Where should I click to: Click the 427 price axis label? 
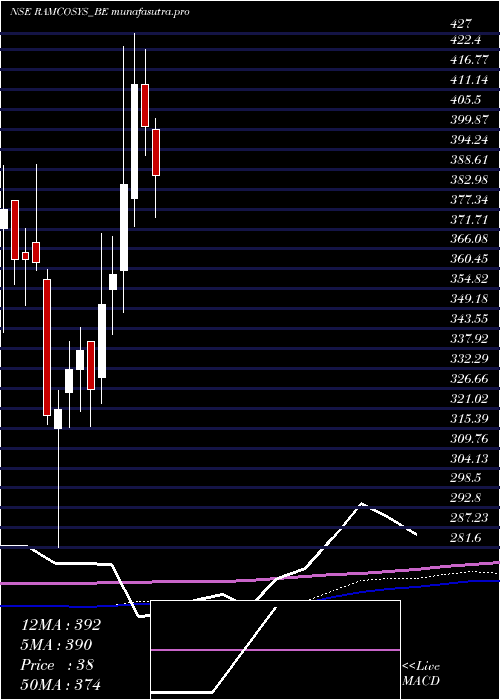pyautogui.click(x=461, y=24)
